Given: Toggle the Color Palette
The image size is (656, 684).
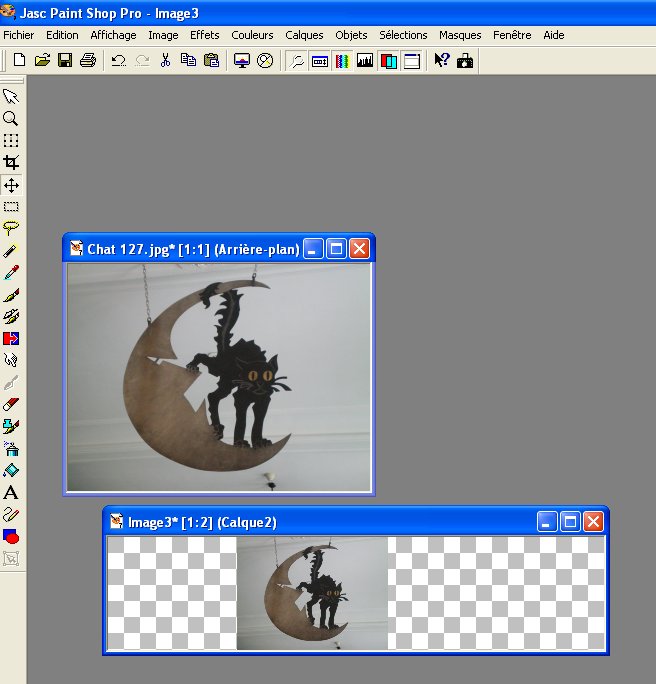Looking at the screenshot, I should [342, 60].
